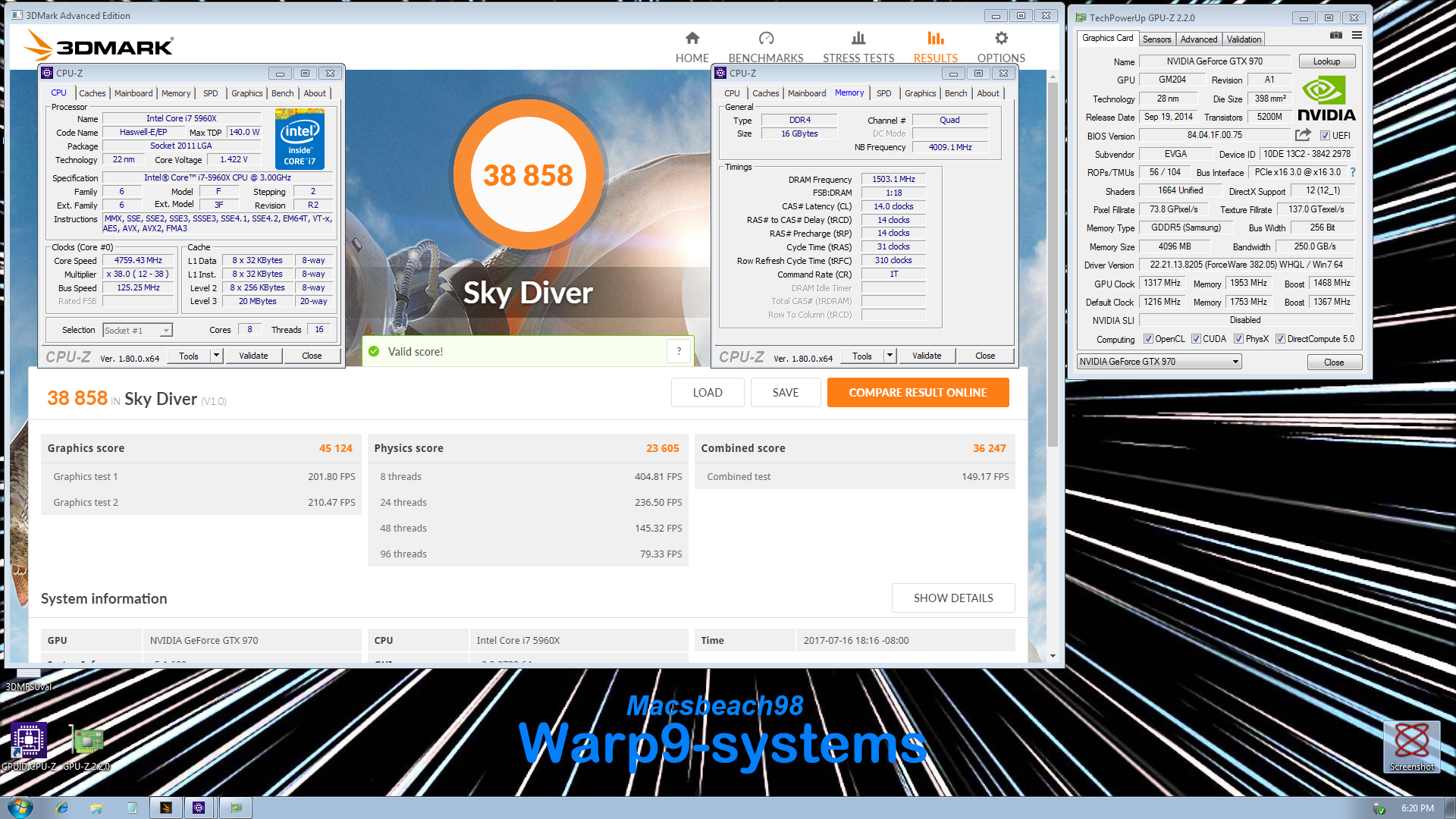
Task: Click SHOW DETAILS button
Action: [953, 598]
